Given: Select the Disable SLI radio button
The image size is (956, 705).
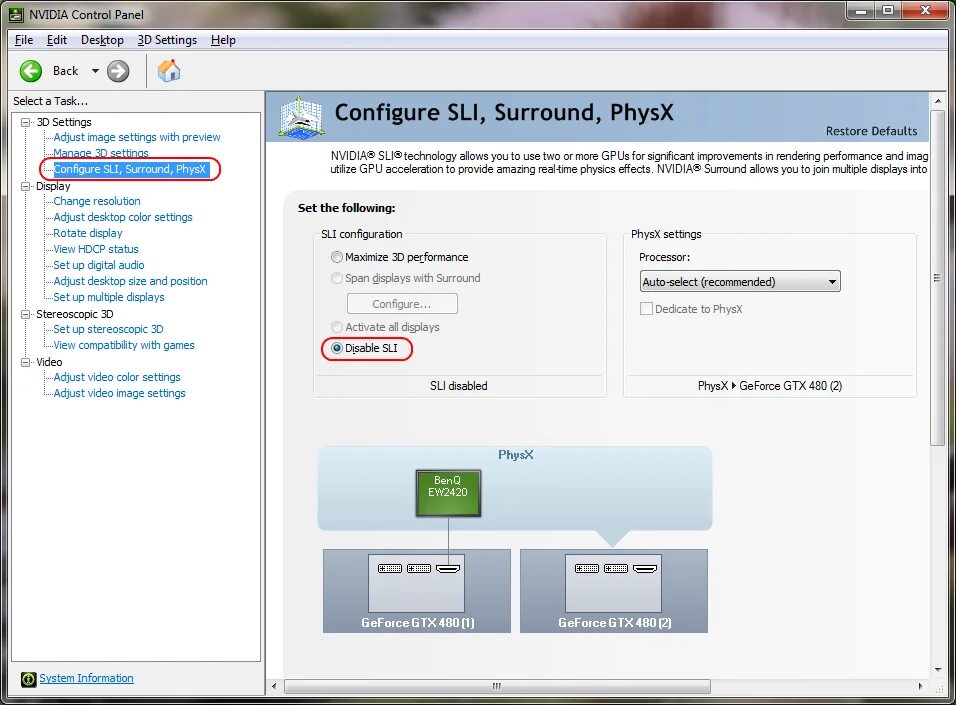Looking at the screenshot, I should pos(337,348).
